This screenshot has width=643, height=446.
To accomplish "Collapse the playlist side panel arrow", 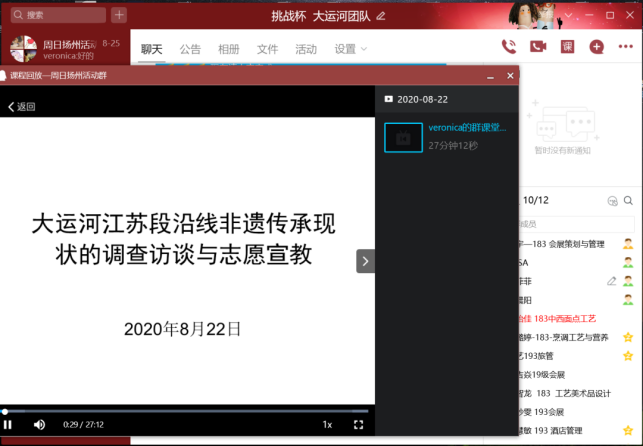I will [x=366, y=261].
